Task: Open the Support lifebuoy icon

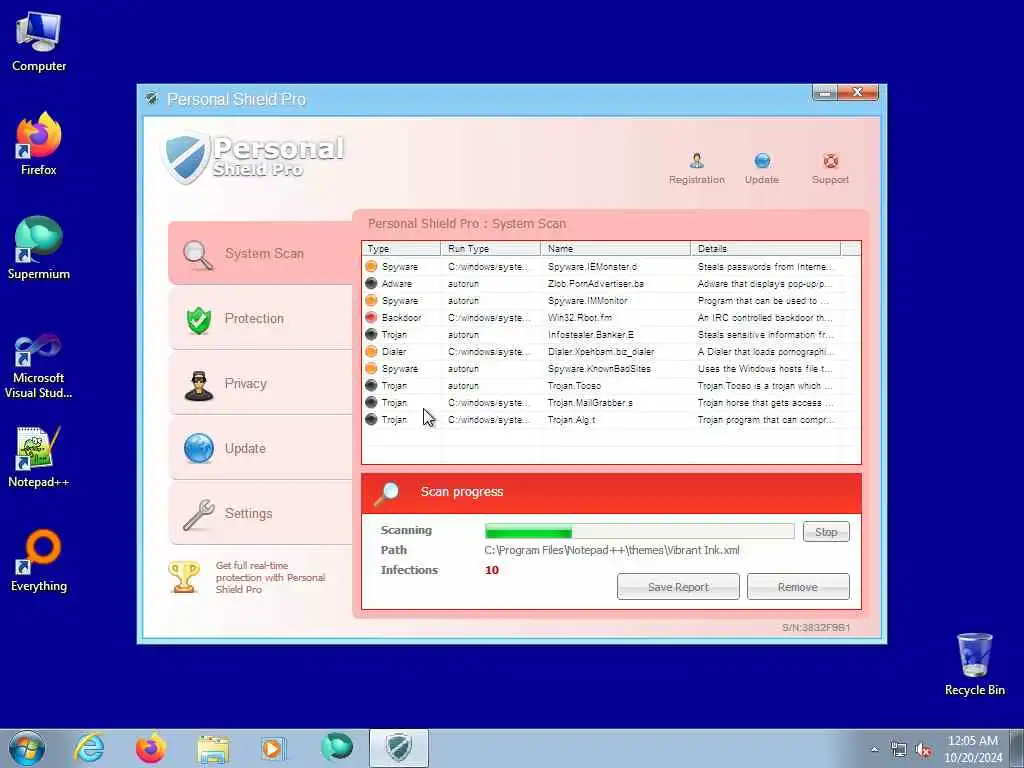Action: [830, 161]
